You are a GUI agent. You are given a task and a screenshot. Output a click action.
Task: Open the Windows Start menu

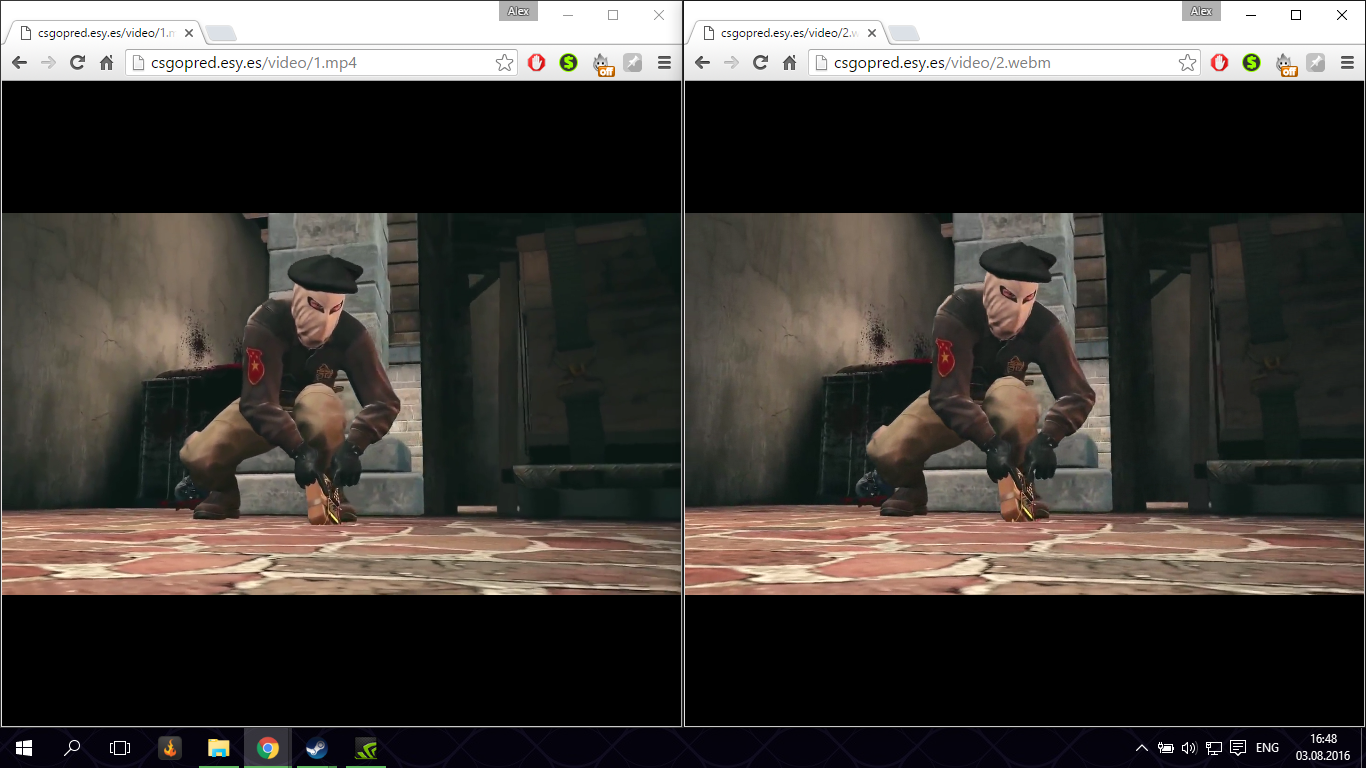coord(24,748)
